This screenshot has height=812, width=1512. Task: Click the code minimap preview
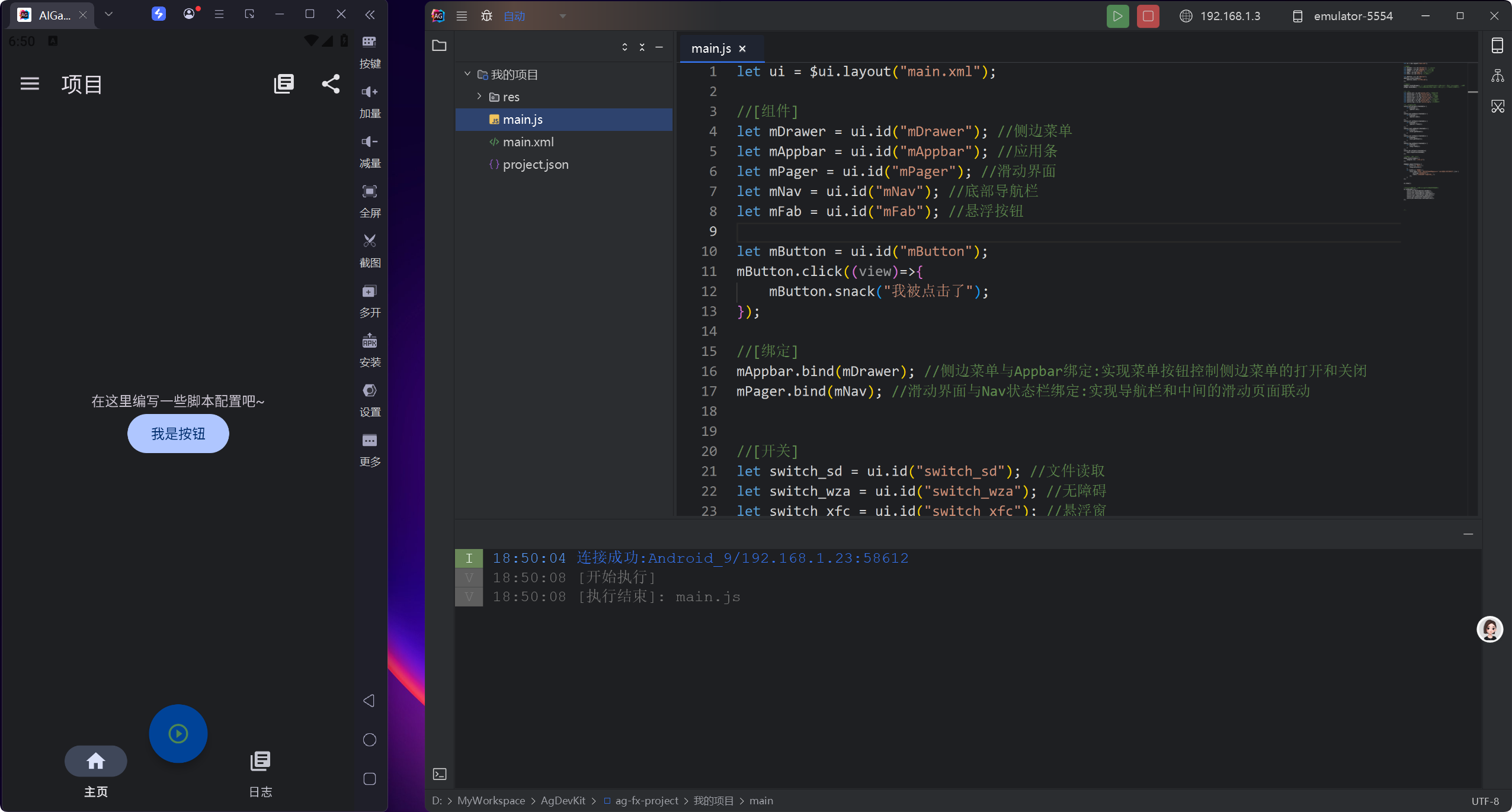tap(1430, 130)
